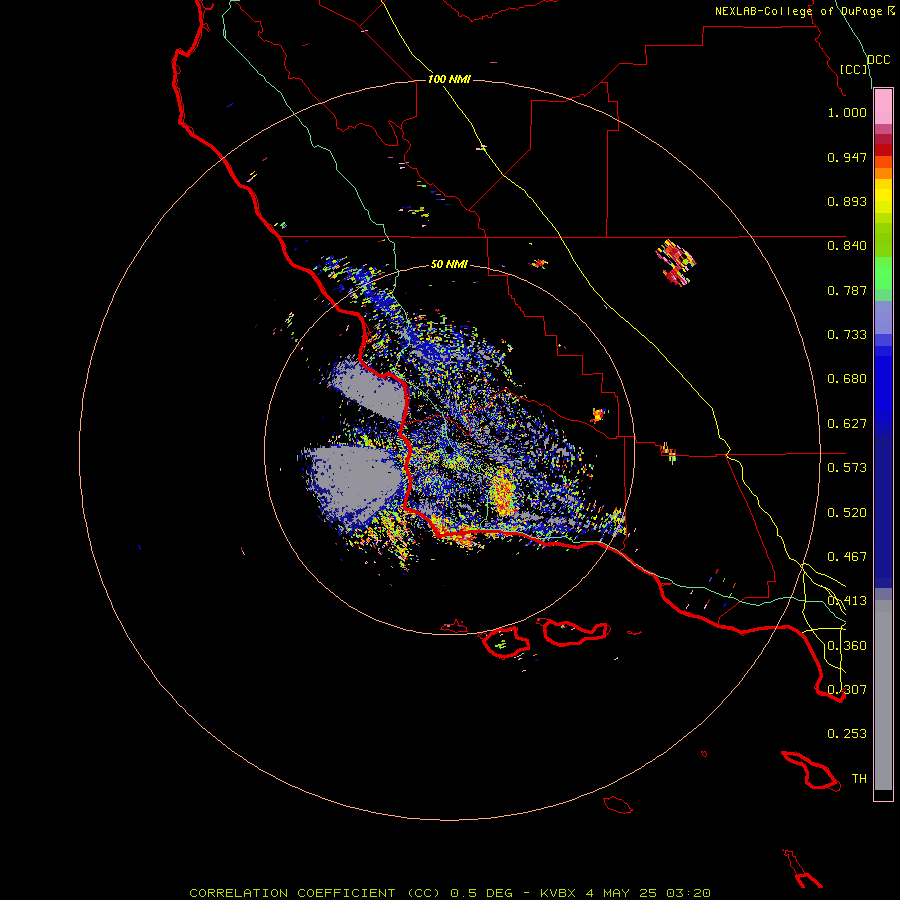Image resolution: width=900 pixels, height=900 pixels.
Task: Select the 0.680 color scale value
Action: coord(847,379)
